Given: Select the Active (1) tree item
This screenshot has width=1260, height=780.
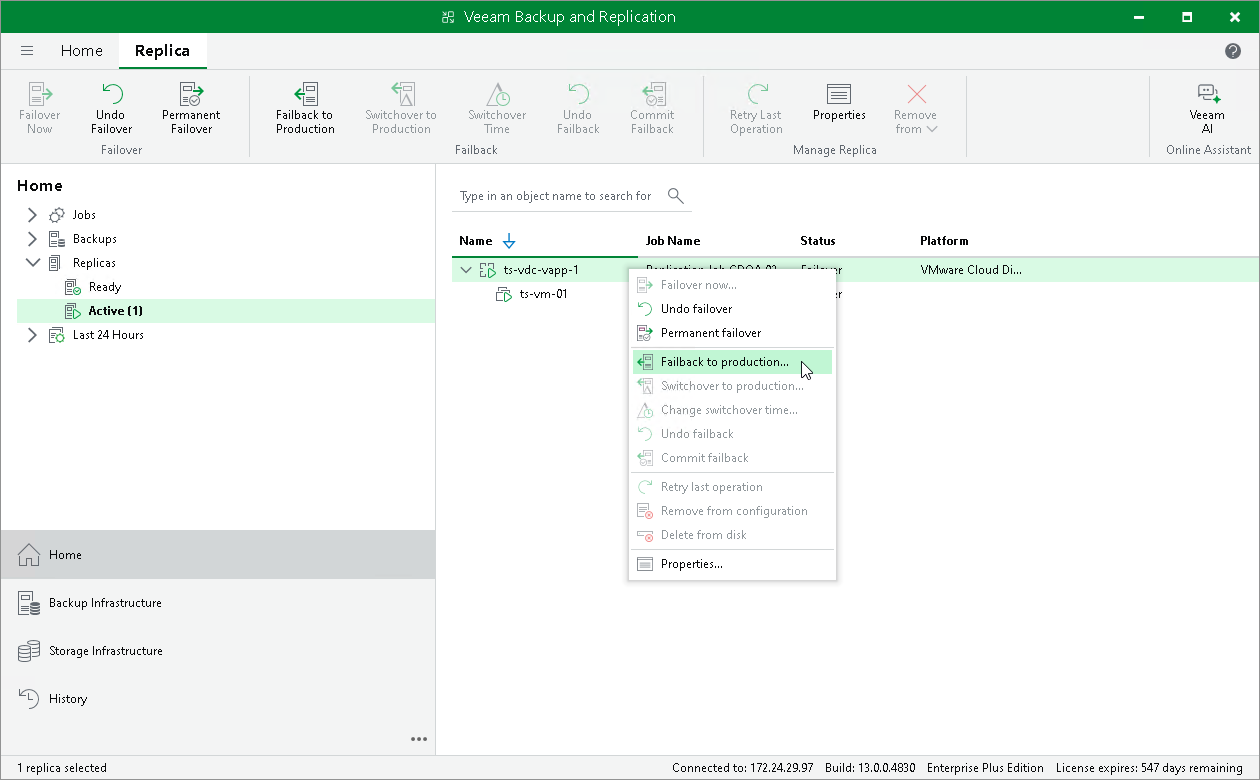Looking at the screenshot, I should (115, 311).
